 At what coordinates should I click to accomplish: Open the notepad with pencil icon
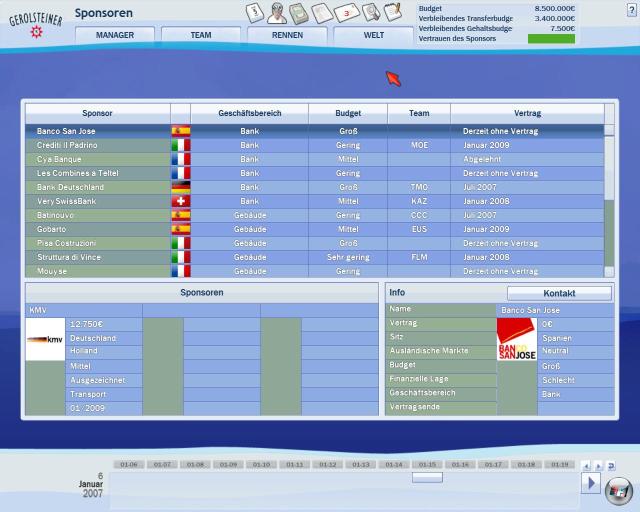pos(393,12)
